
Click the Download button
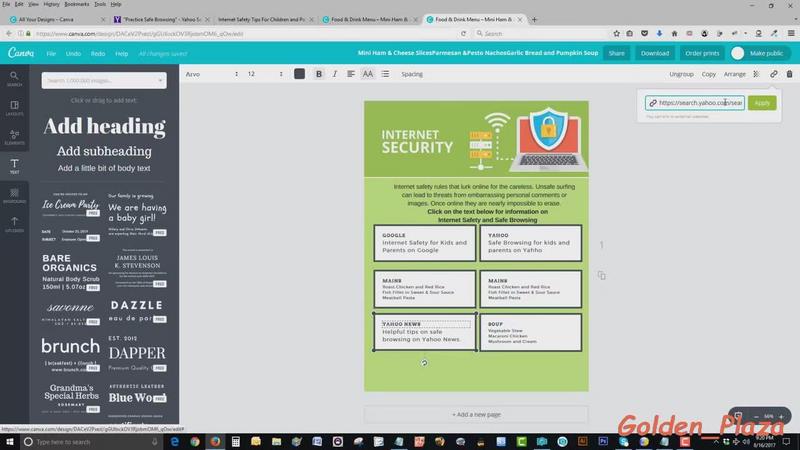tap(655, 53)
